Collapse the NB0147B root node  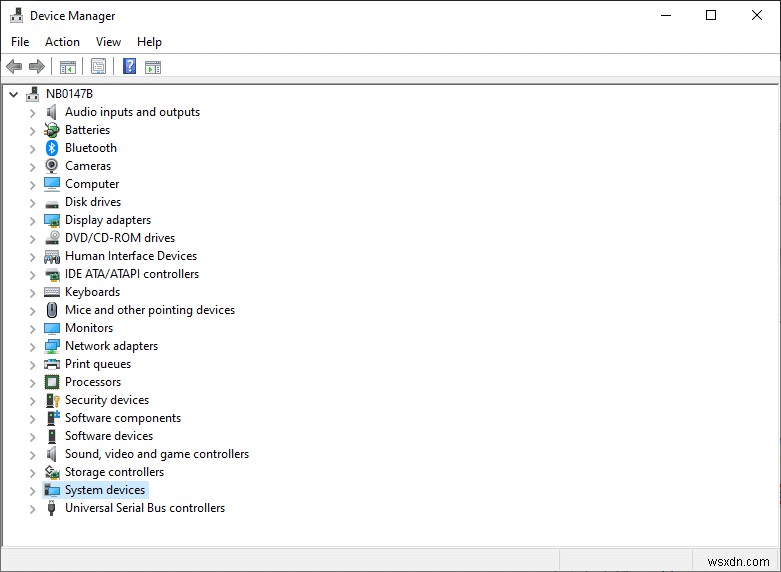tap(14, 94)
